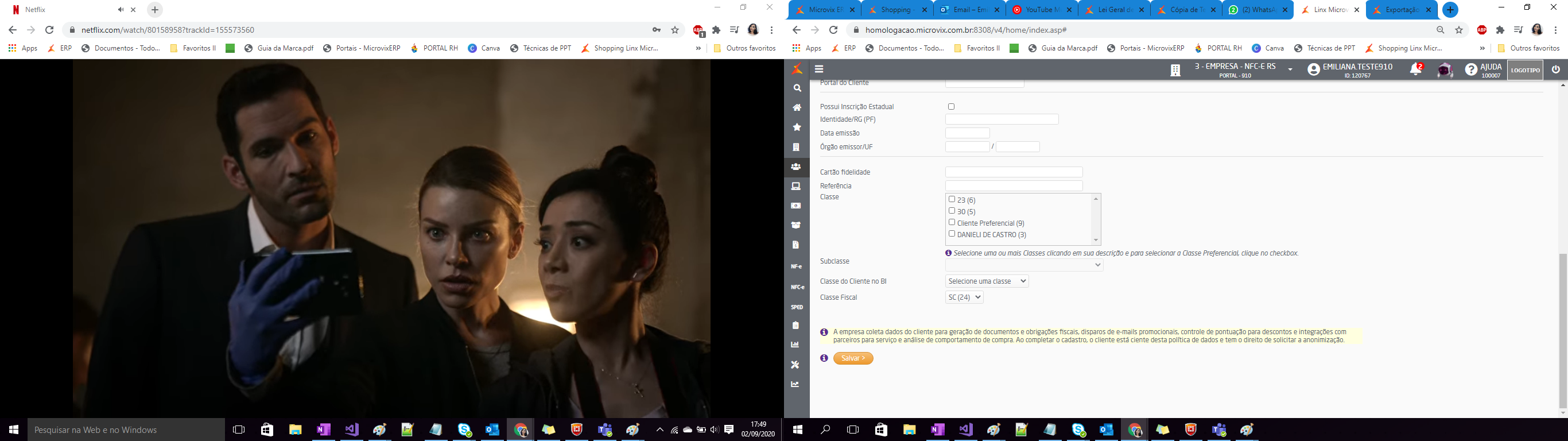This screenshot has width=1568, height=441.
Task: Check the Possui Inscrição Estadual checkbox
Action: (952, 107)
